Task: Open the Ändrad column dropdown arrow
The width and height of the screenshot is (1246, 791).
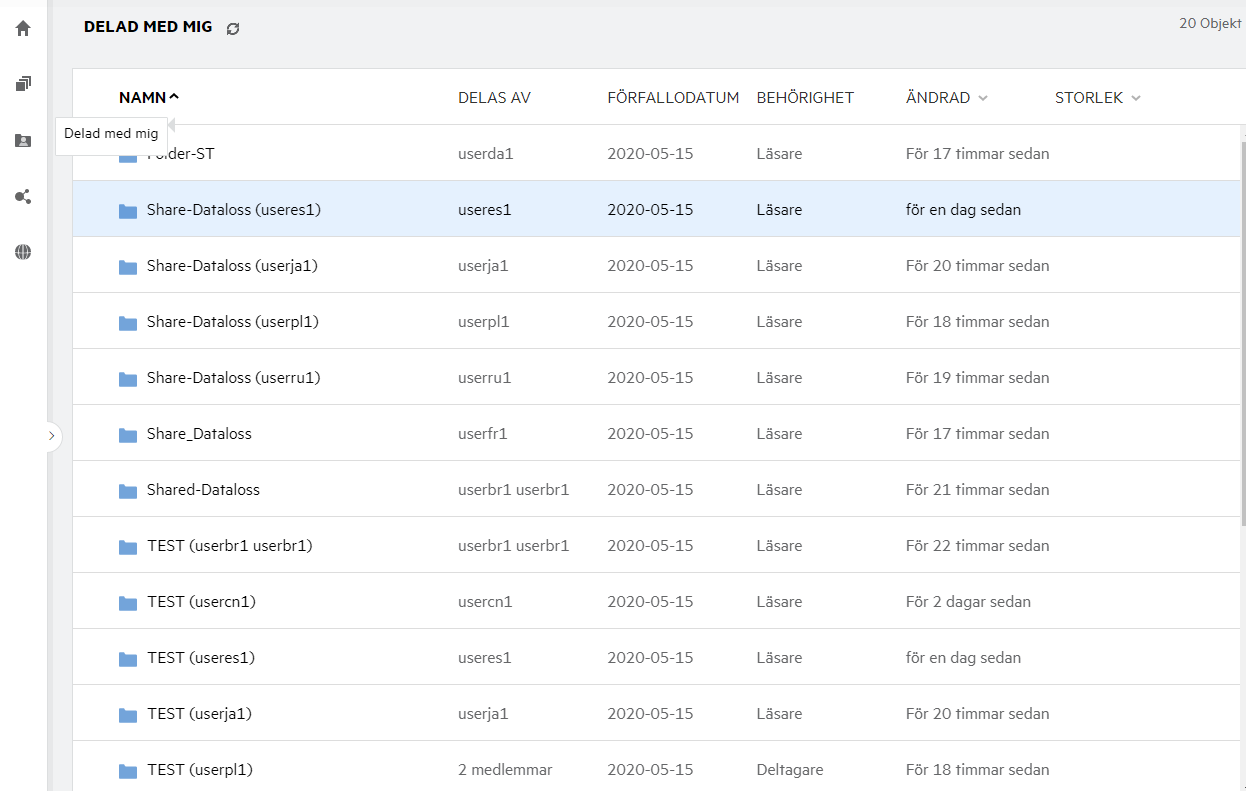Action: (x=983, y=98)
